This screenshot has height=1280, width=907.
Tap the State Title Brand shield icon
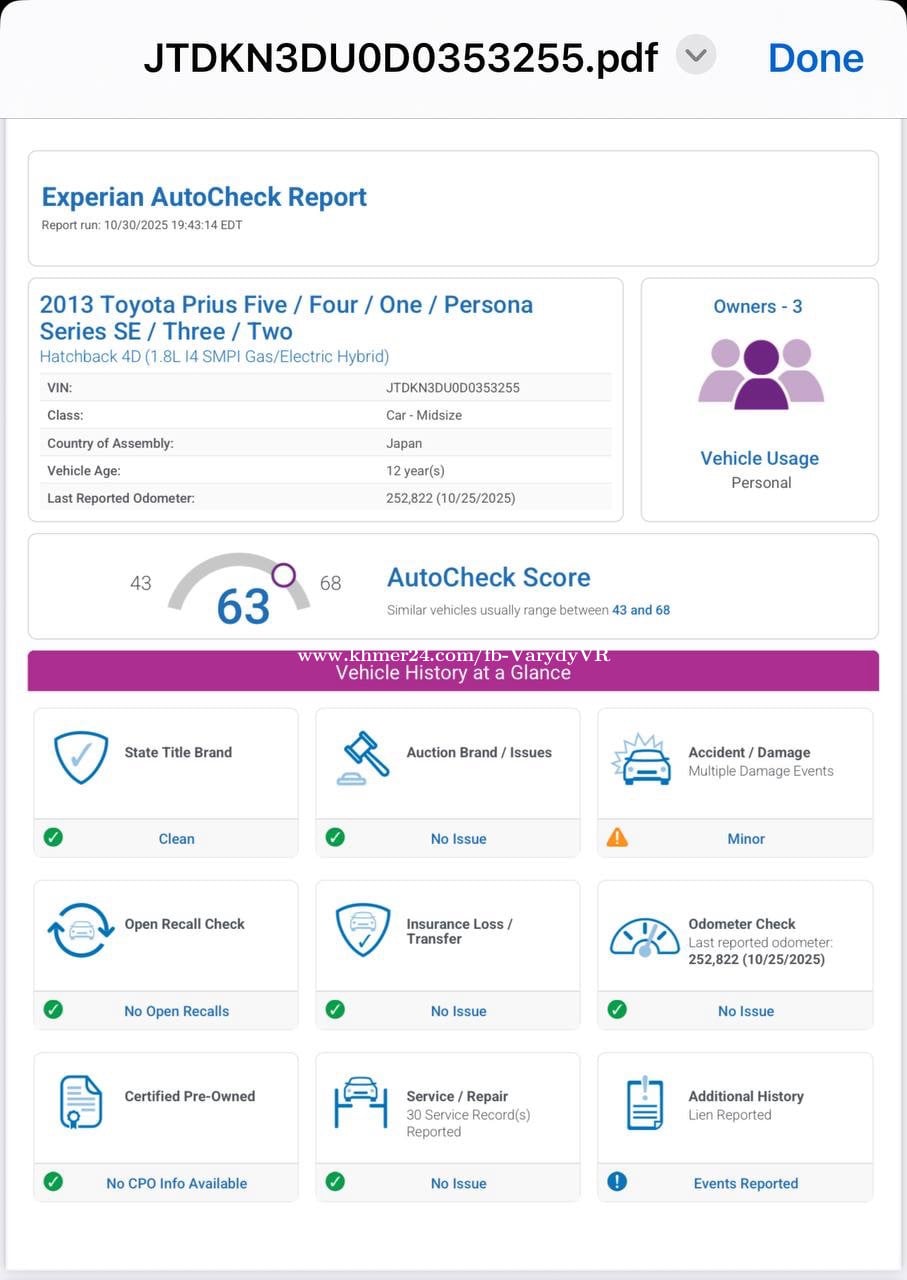pos(81,757)
